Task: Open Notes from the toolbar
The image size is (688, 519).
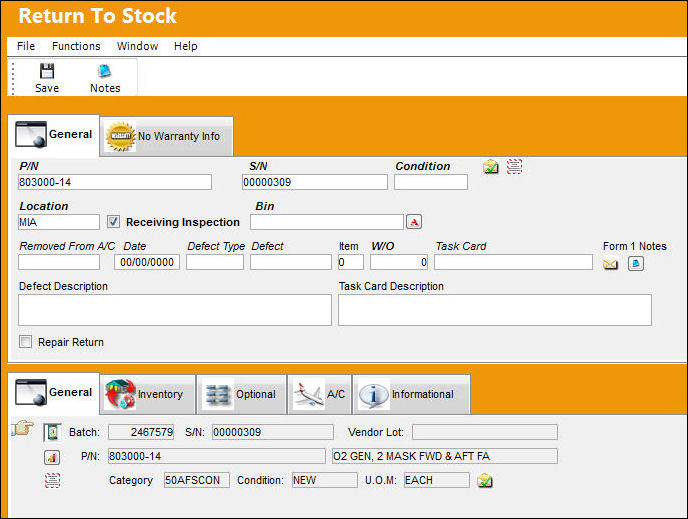Action: coord(105,78)
